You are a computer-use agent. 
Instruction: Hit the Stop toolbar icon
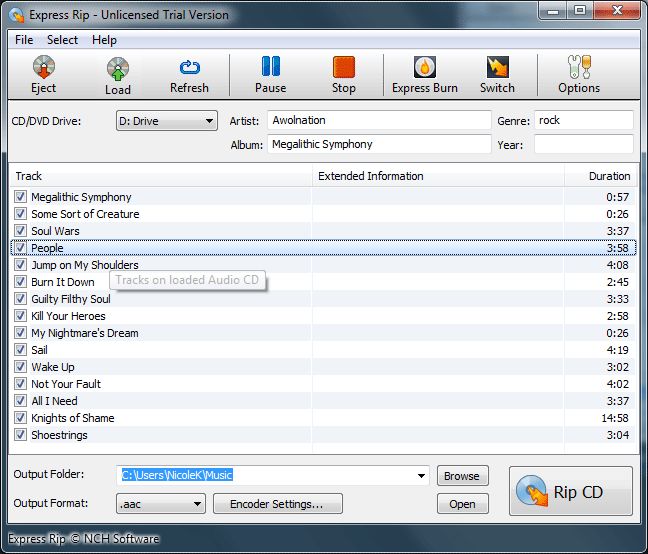point(344,69)
